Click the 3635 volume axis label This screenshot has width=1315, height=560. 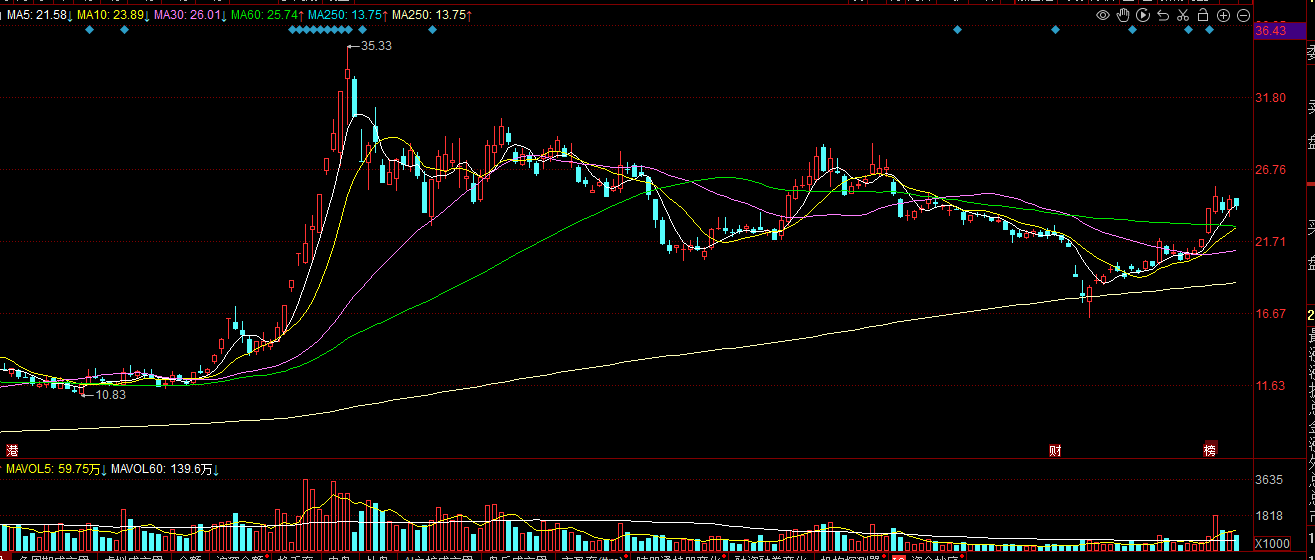(x=1269, y=480)
